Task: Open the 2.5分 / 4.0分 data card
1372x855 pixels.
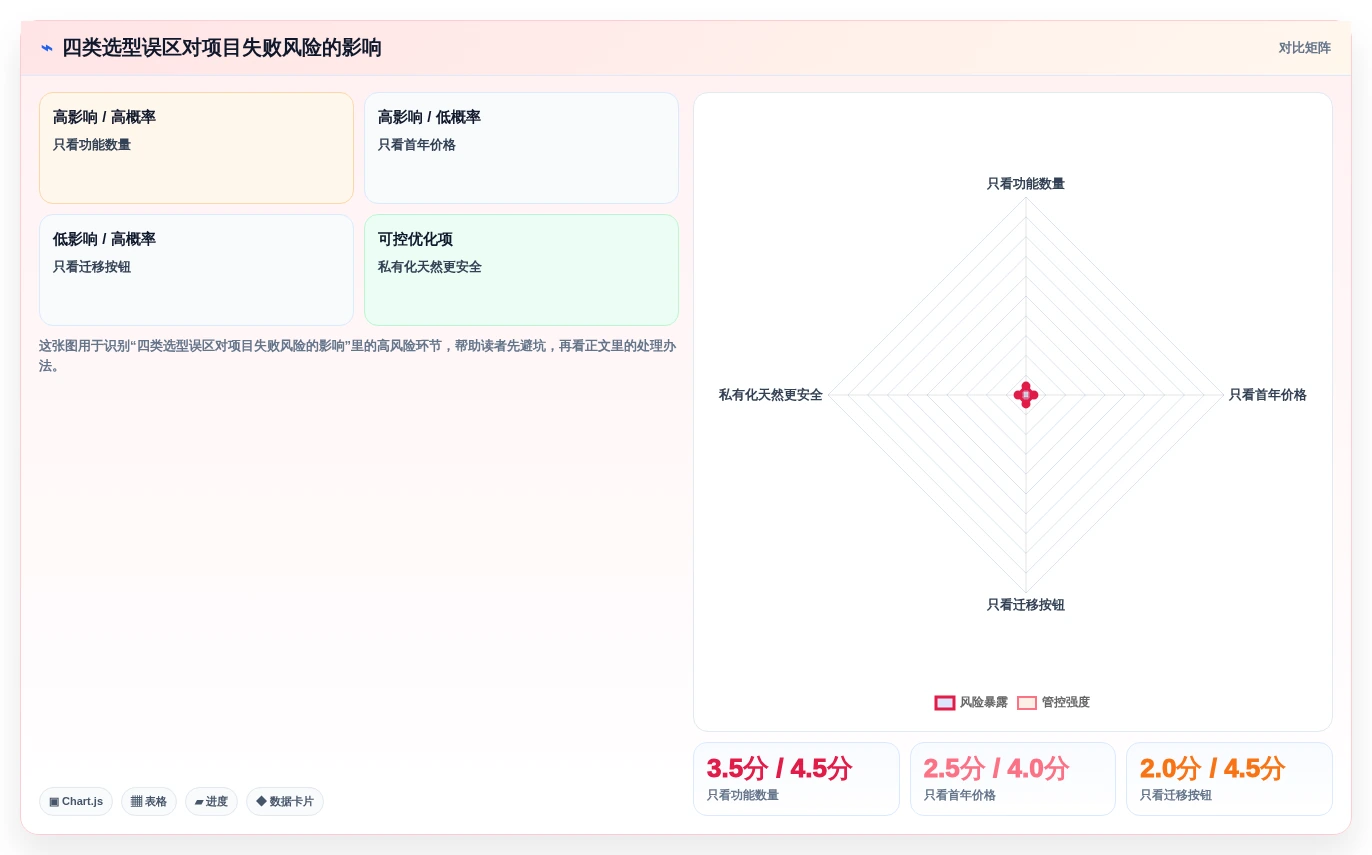Action: pyautogui.click(x=1013, y=779)
